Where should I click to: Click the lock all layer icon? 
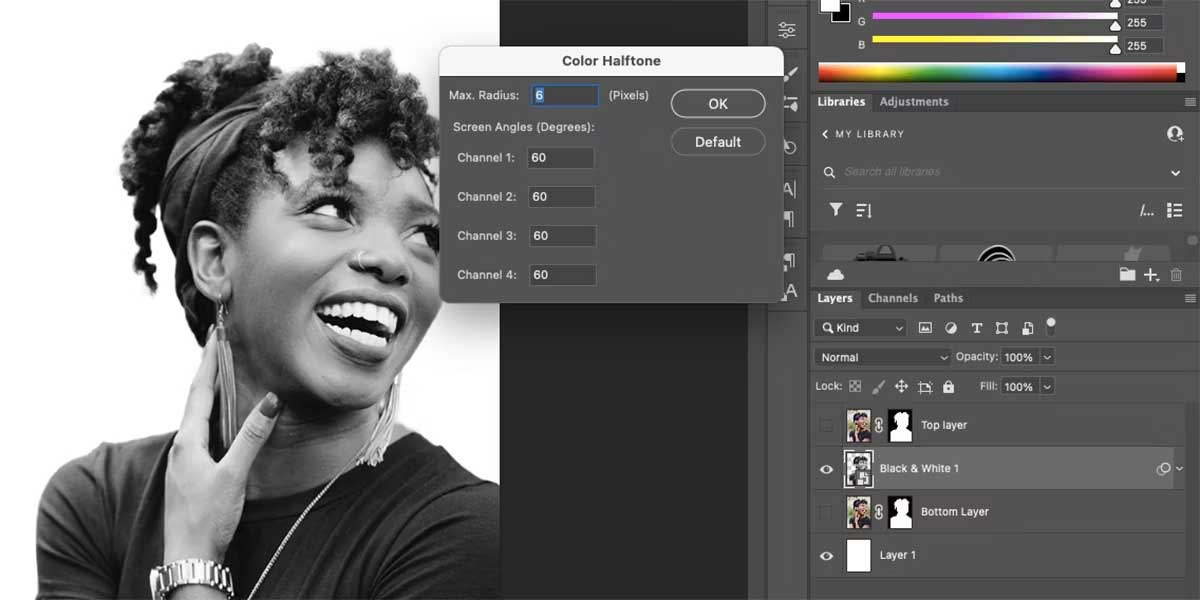[948, 387]
